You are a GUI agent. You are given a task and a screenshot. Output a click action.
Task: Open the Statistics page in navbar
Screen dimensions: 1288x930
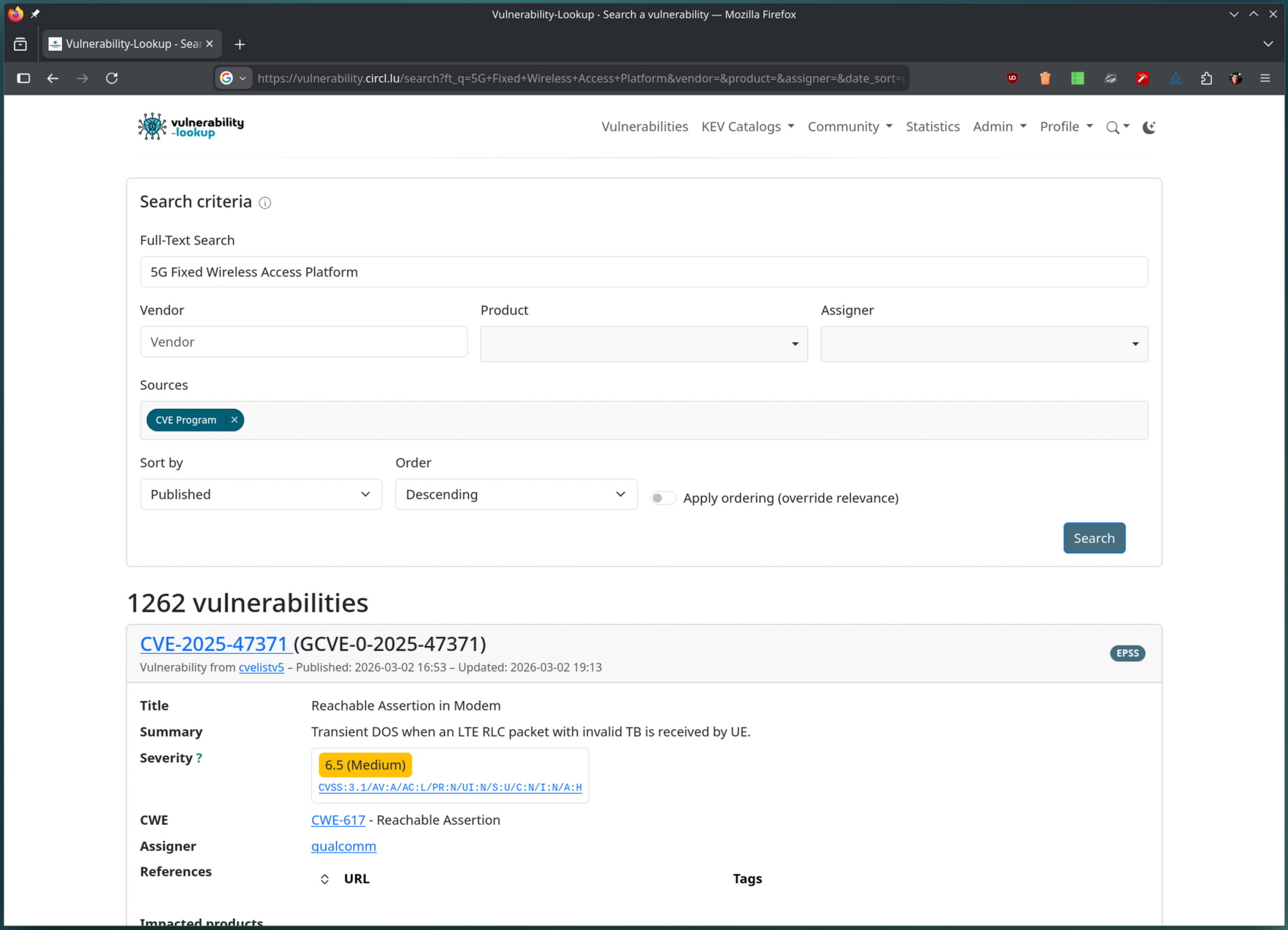tap(932, 127)
